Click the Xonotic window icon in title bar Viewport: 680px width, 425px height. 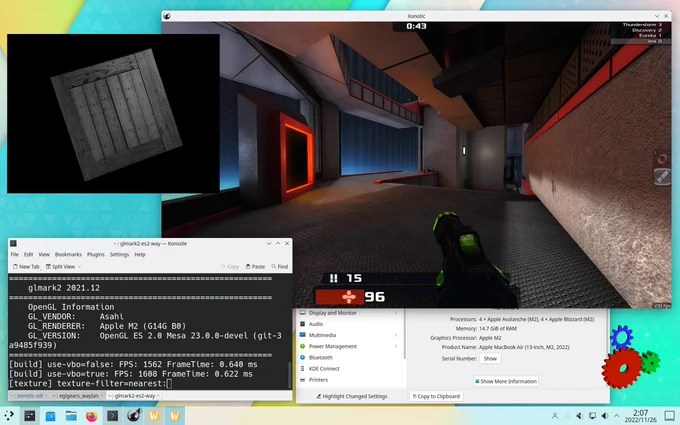click(x=167, y=16)
